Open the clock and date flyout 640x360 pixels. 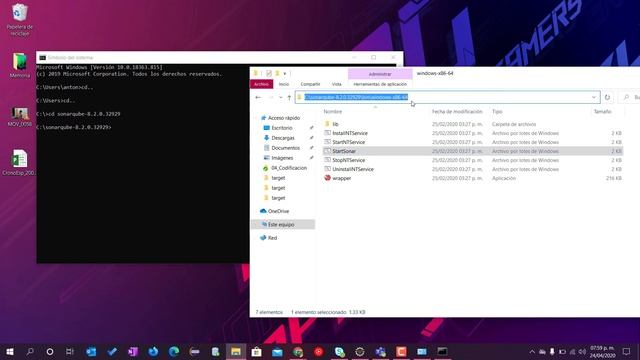(602, 351)
